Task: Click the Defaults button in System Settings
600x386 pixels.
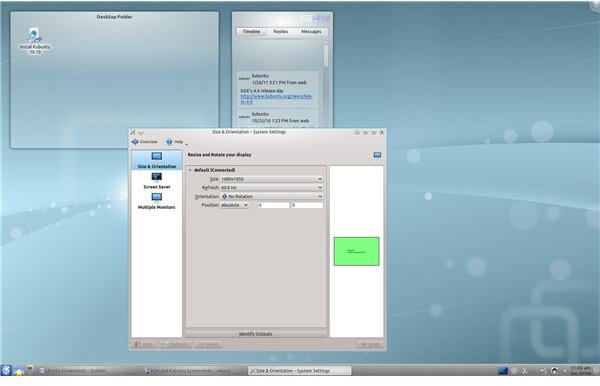Action: coord(176,345)
